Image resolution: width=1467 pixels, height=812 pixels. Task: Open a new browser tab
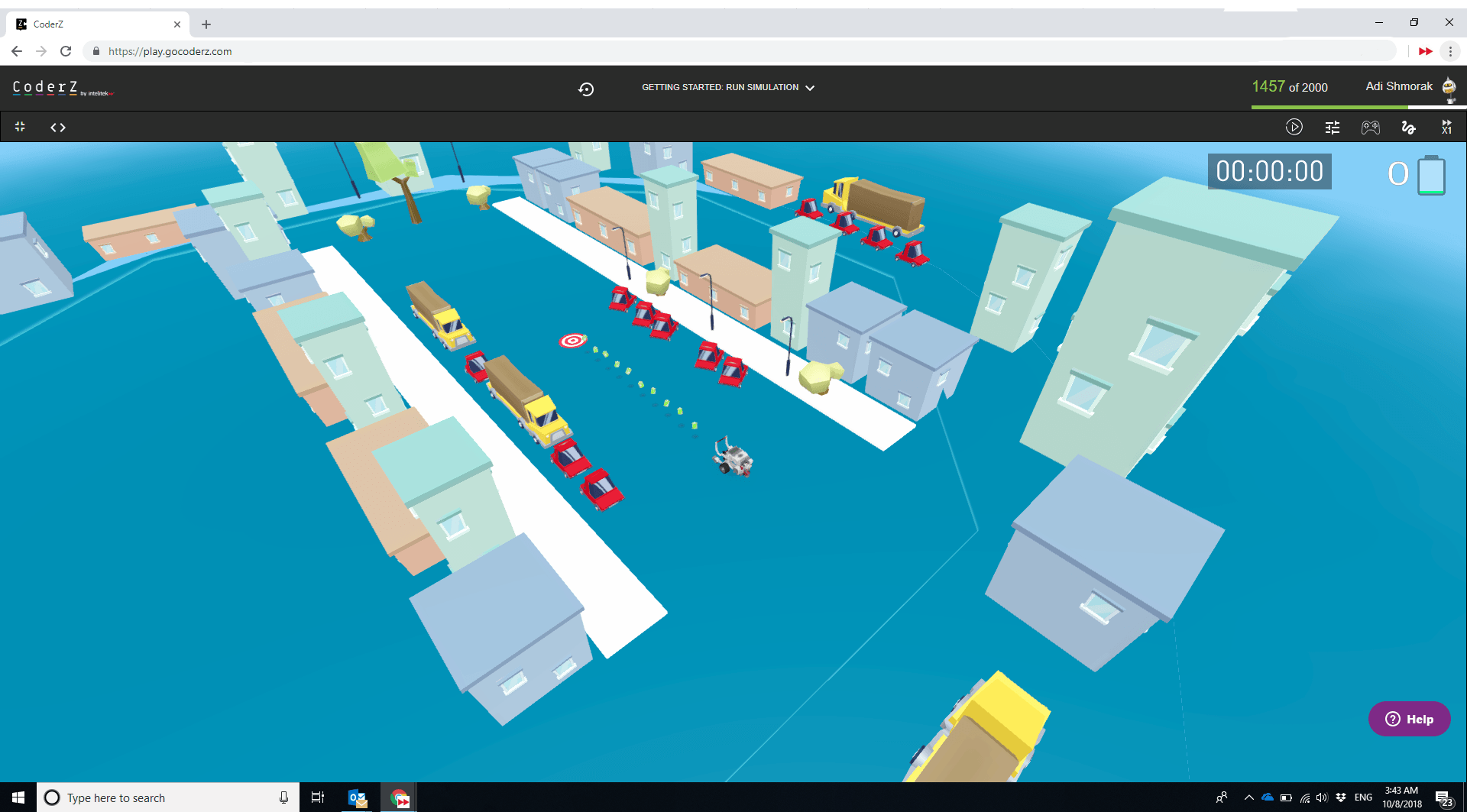pos(206,24)
